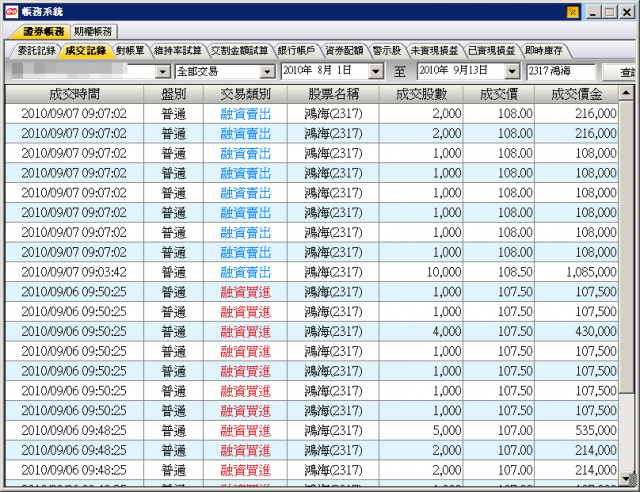Click the 1,085,000 amount cell
This screenshot has height=492, width=640.
tap(576, 272)
